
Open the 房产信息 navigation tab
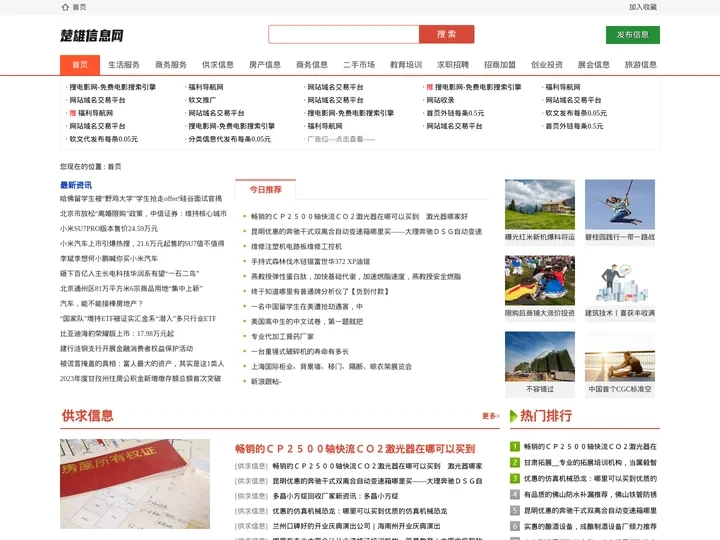[265, 65]
